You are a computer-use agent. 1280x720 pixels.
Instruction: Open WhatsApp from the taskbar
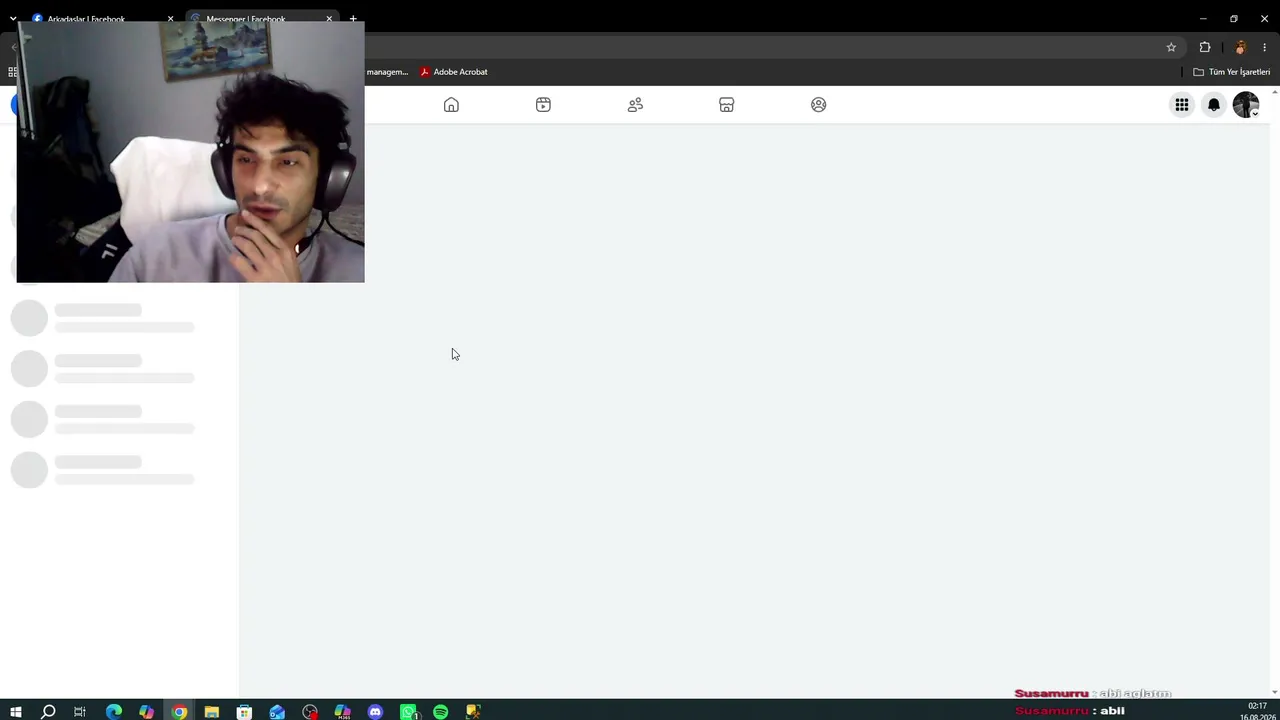[x=408, y=712]
